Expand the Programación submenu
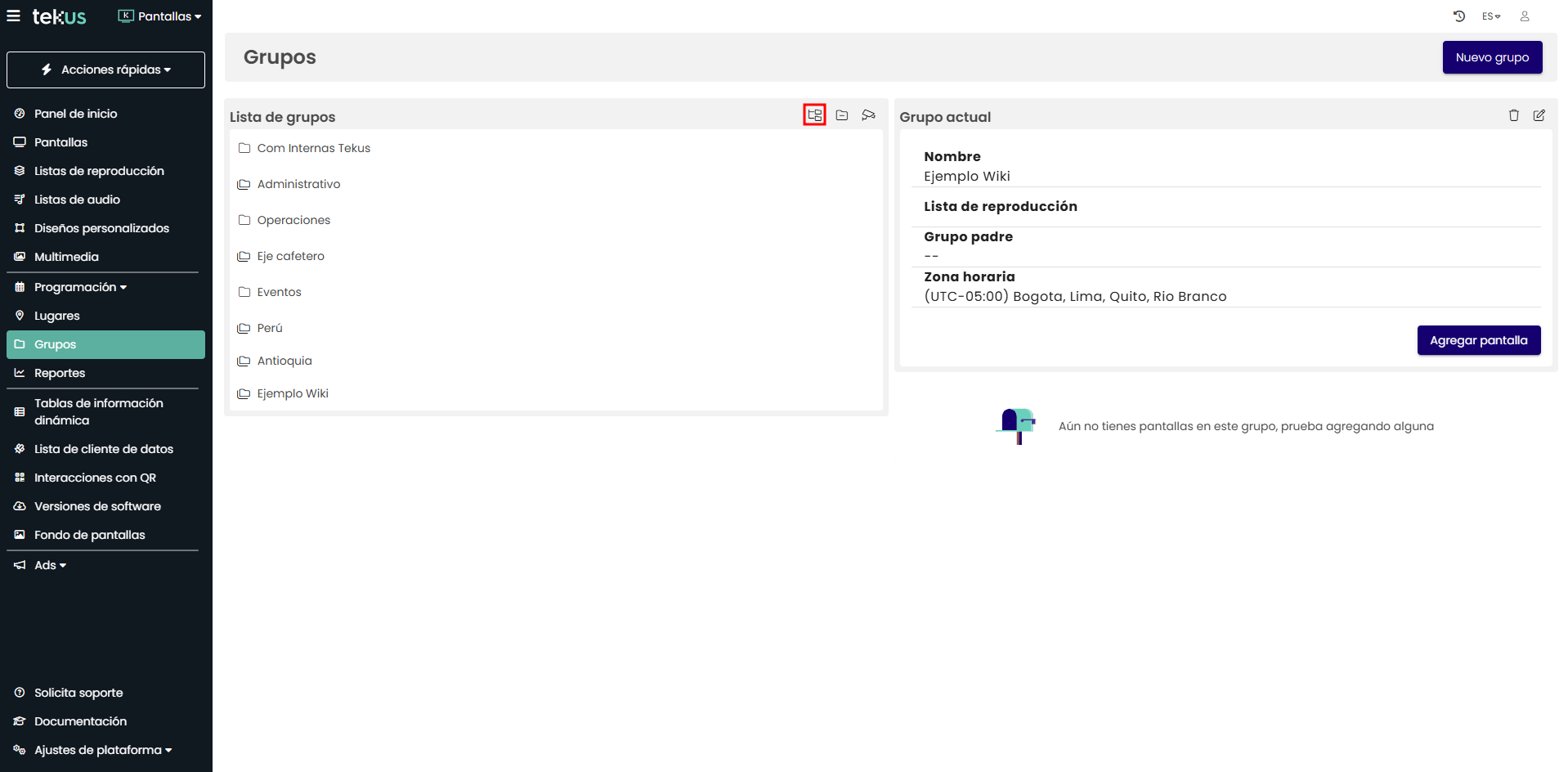Screen dimensions: 1568x772 [80, 287]
